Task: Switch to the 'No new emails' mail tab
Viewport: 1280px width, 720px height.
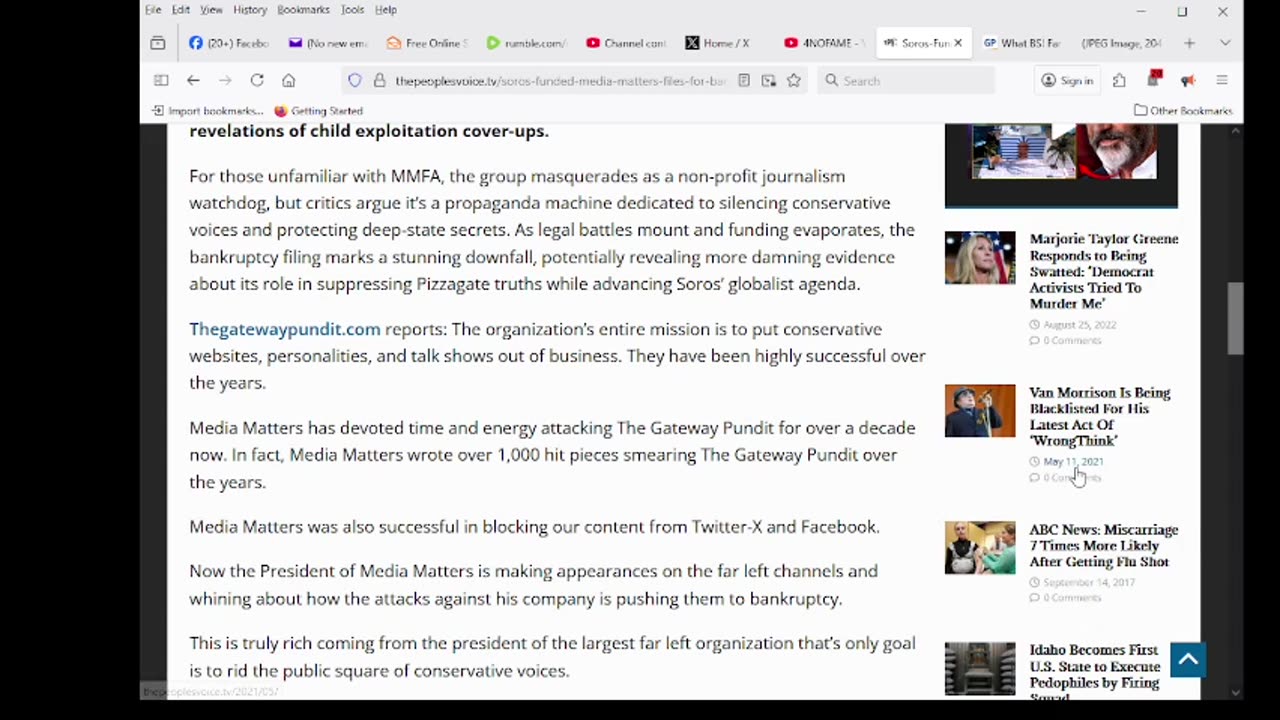Action: pyautogui.click(x=328, y=43)
